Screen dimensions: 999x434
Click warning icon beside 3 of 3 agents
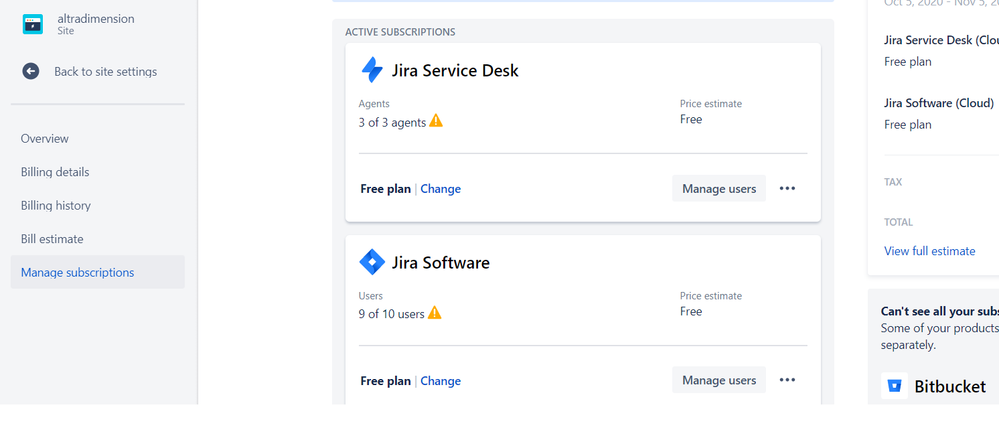click(x=436, y=120)
